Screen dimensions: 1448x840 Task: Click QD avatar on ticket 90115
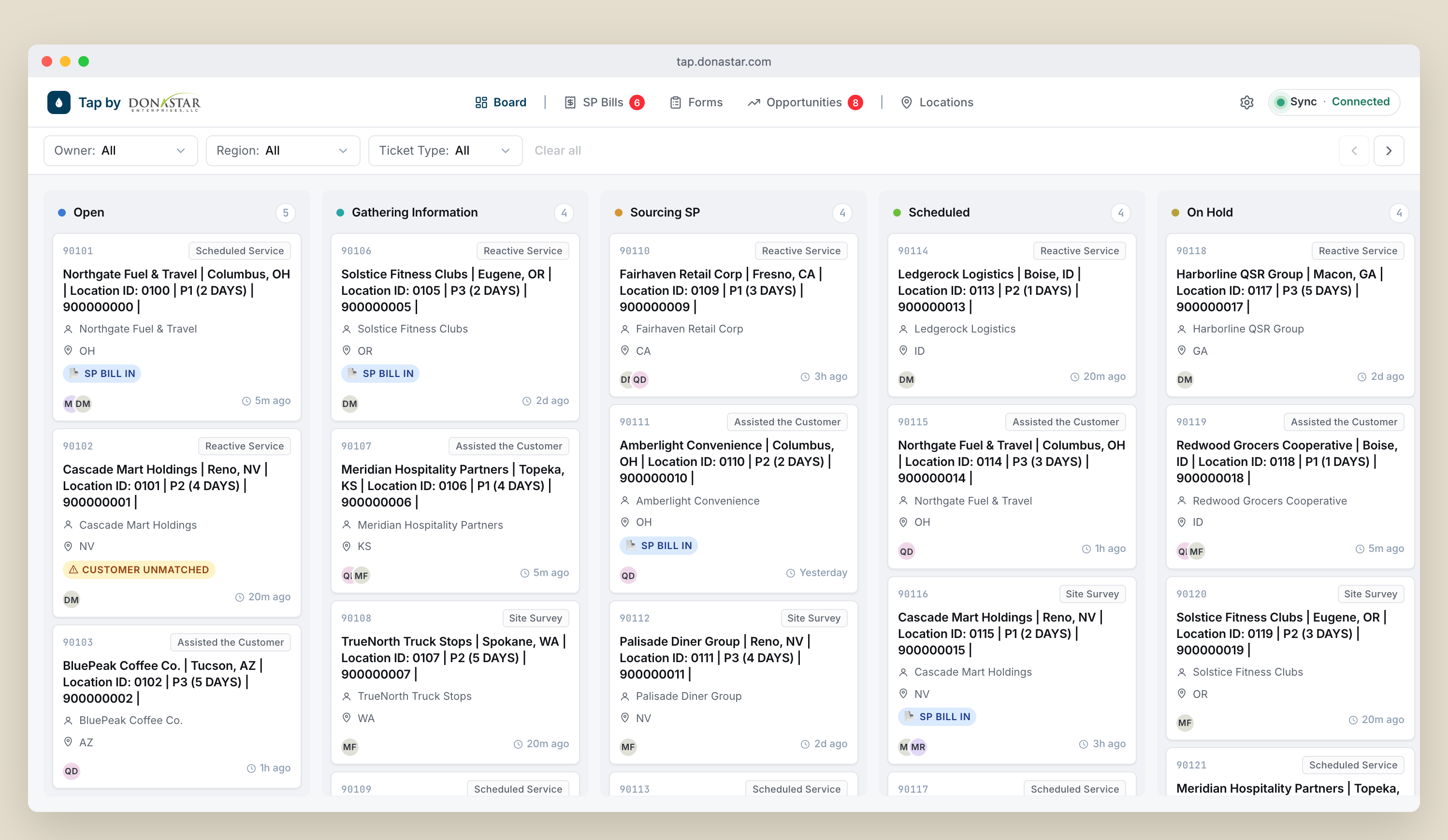(906, 551)
